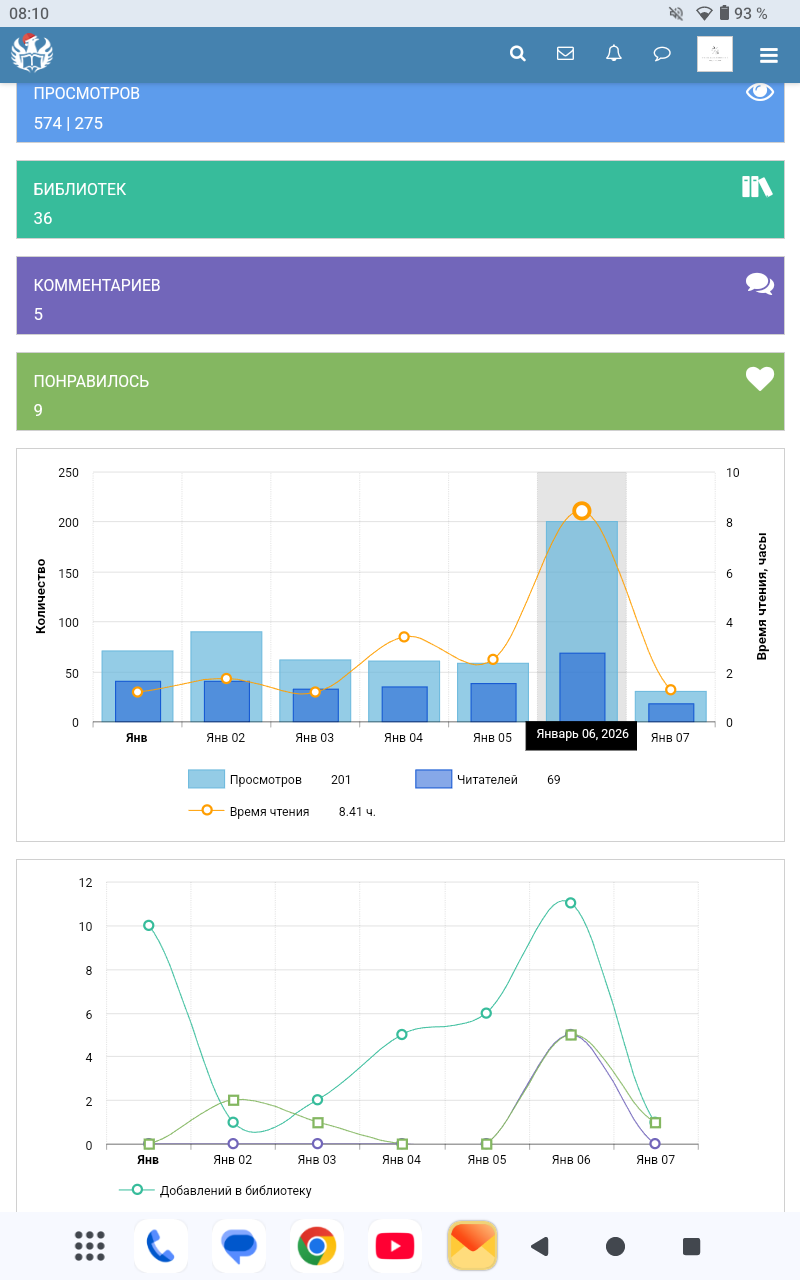The image size is (800, 1280).
Task: Tap the user avatar thumbnail
Action: point(715,54)
